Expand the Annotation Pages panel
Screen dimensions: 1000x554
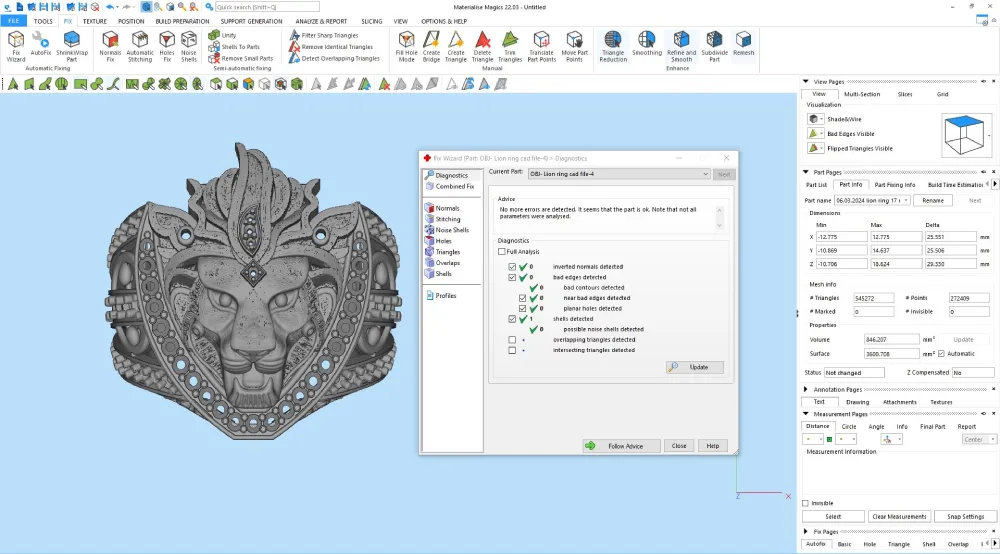806,389
